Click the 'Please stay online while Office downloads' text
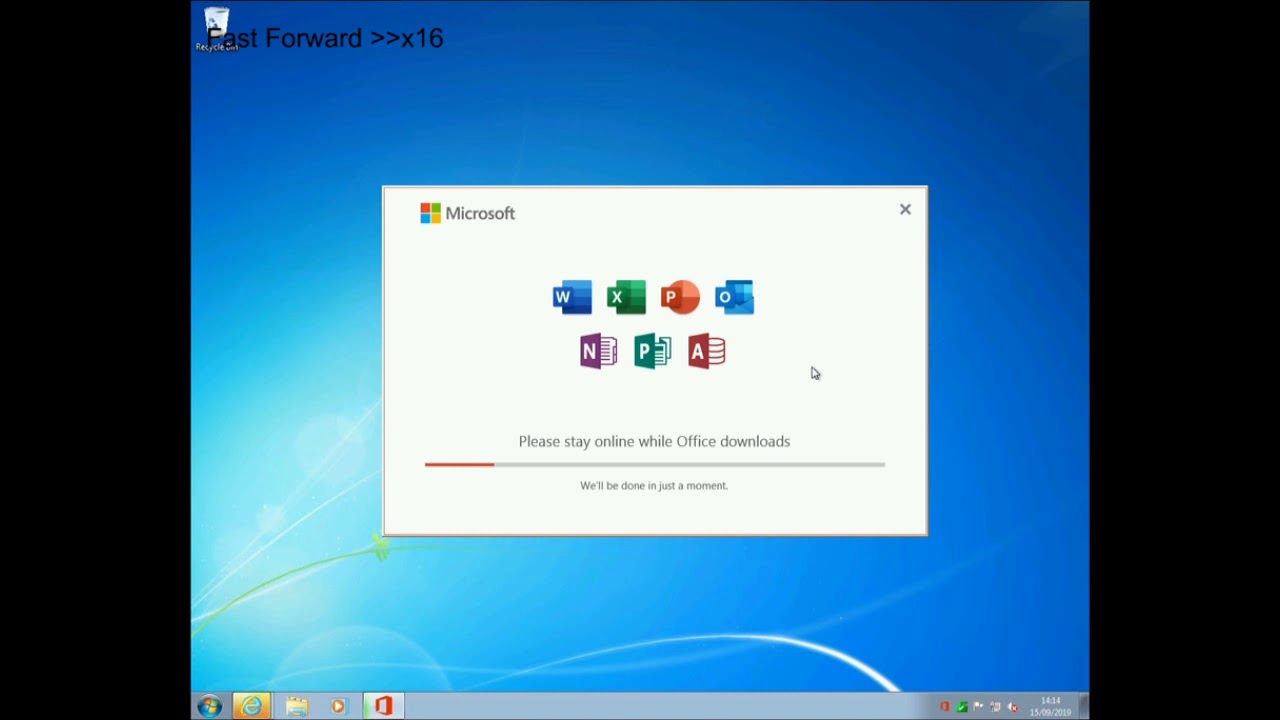The image size is (1280, 720). pyautogui.click(x=654, y=441)
